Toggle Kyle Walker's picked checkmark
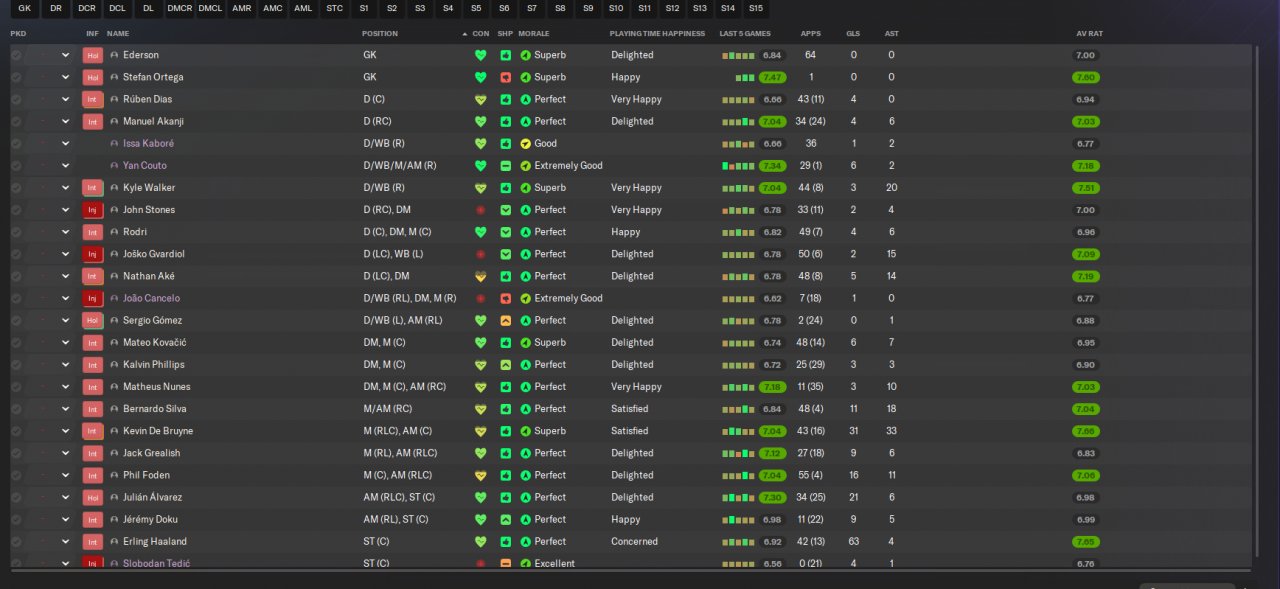The height and width of the screenshot is (589, 1280). (x=16, y=188)
